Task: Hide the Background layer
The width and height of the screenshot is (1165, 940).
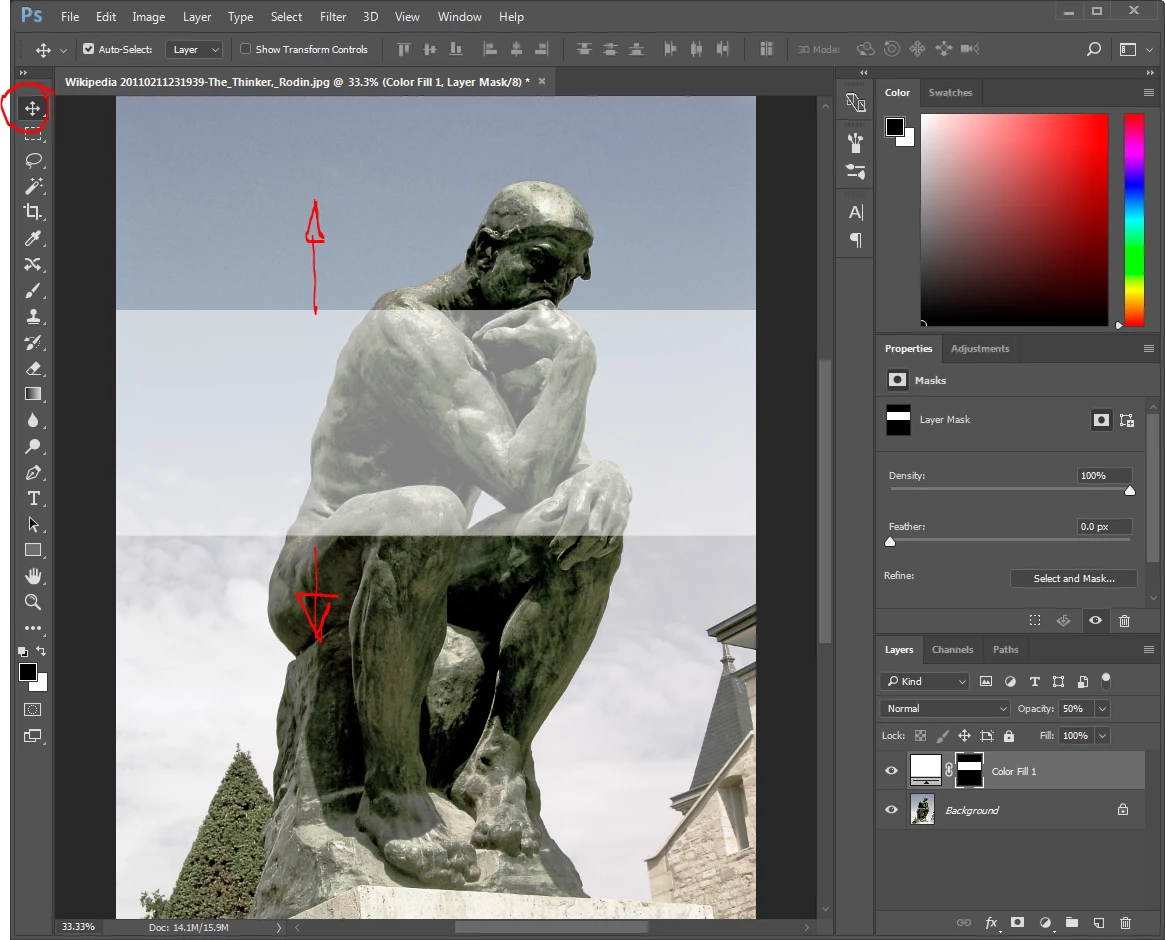Action: pyautogui.click(x=891, y=809)
